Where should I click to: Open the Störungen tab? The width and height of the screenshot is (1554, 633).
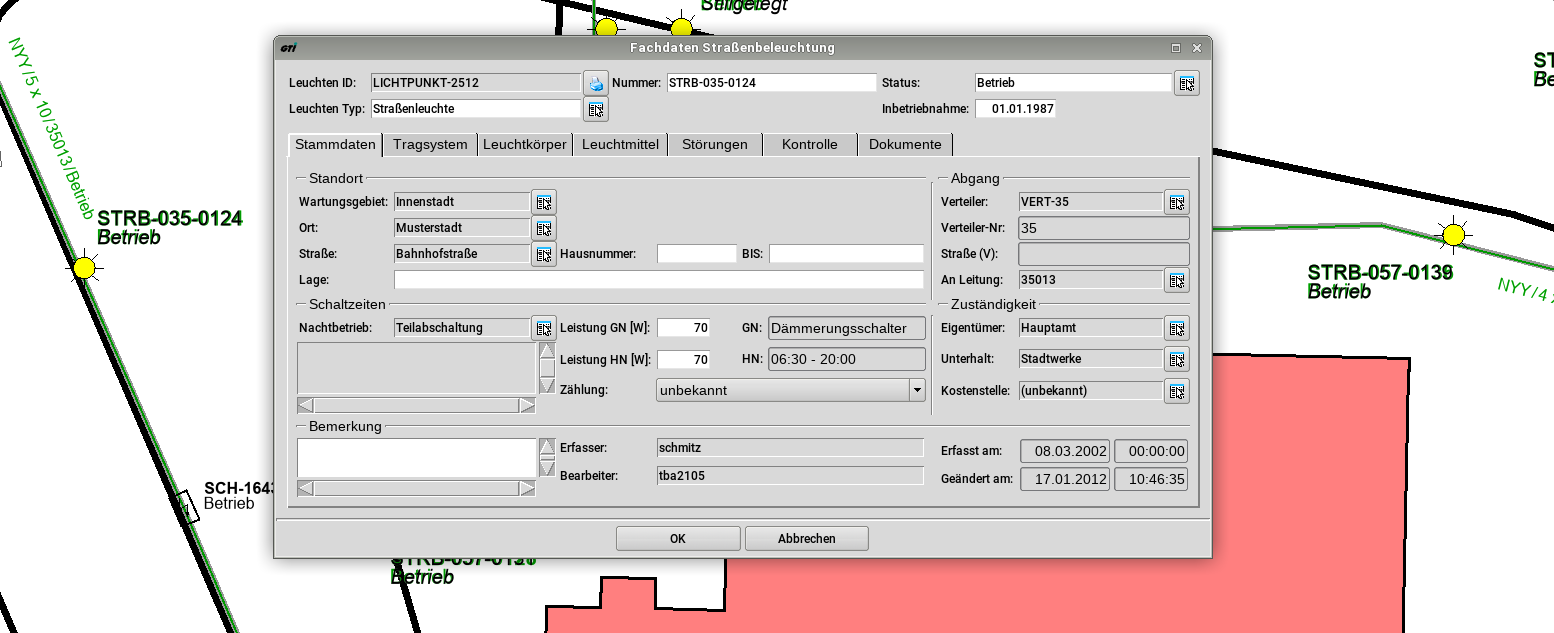[x=714, y=145]
